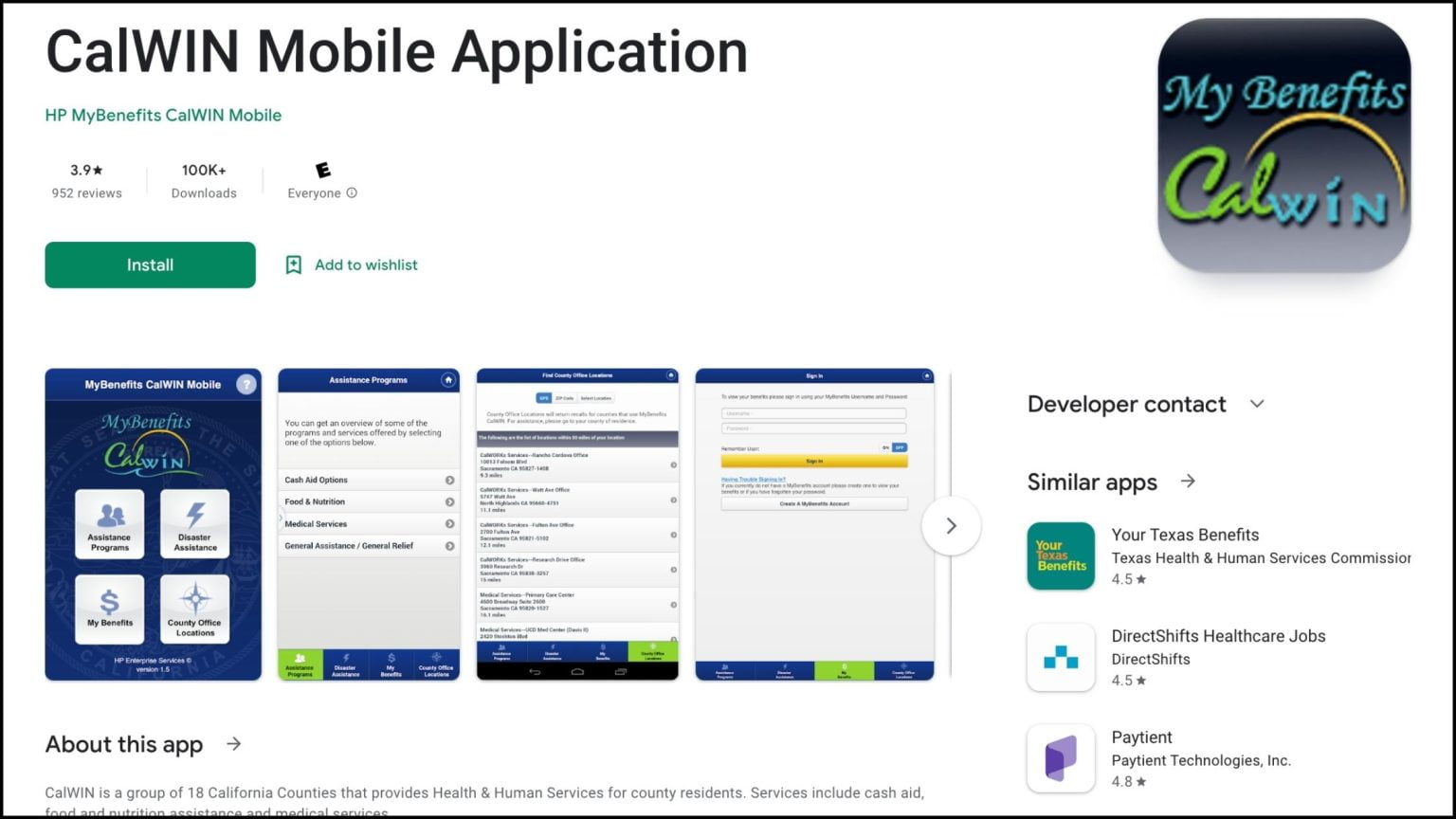Open the Similar apps arrow

click(1188, 482)
